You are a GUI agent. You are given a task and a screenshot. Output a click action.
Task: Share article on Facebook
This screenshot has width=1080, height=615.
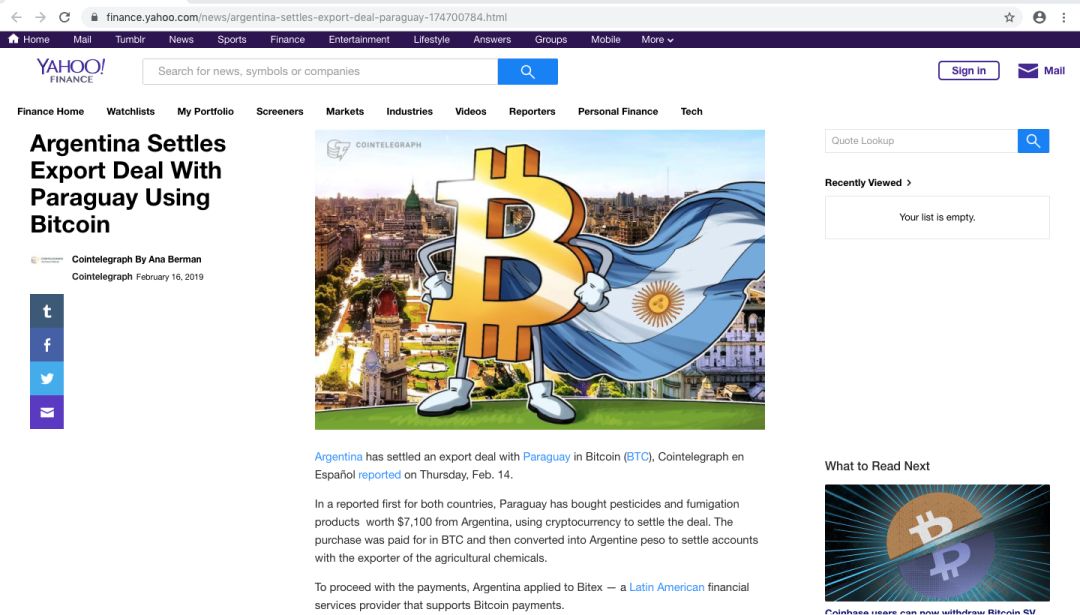47,344
